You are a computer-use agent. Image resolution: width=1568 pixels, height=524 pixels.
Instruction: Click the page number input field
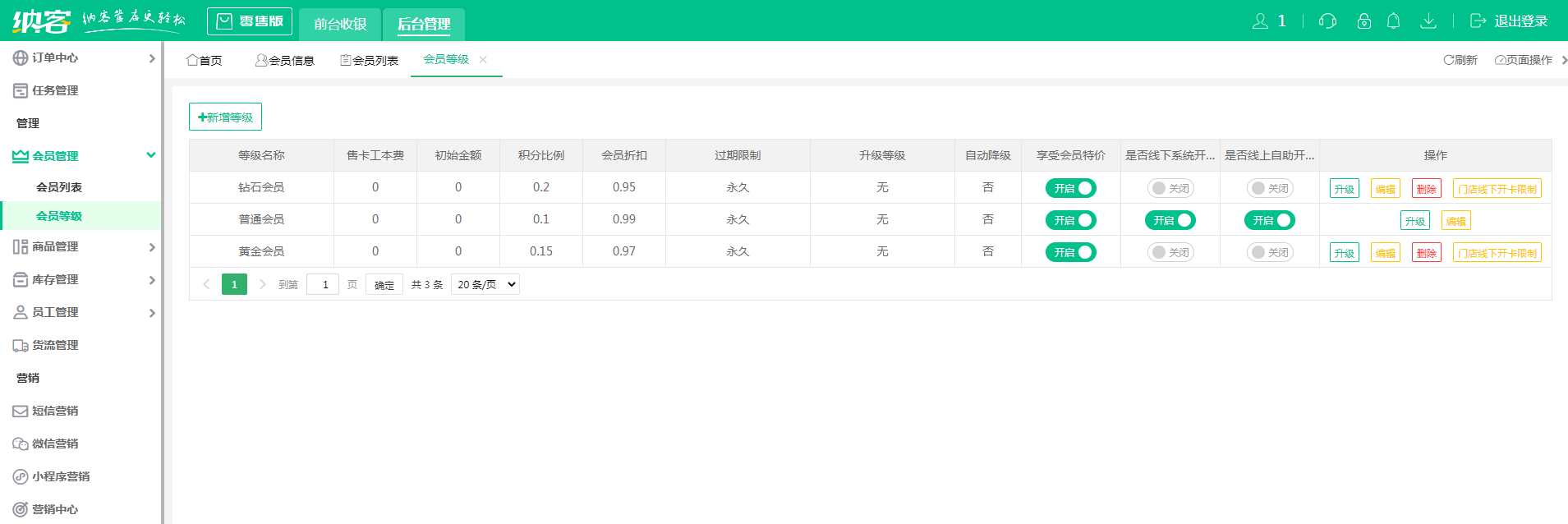pos(323,284)
